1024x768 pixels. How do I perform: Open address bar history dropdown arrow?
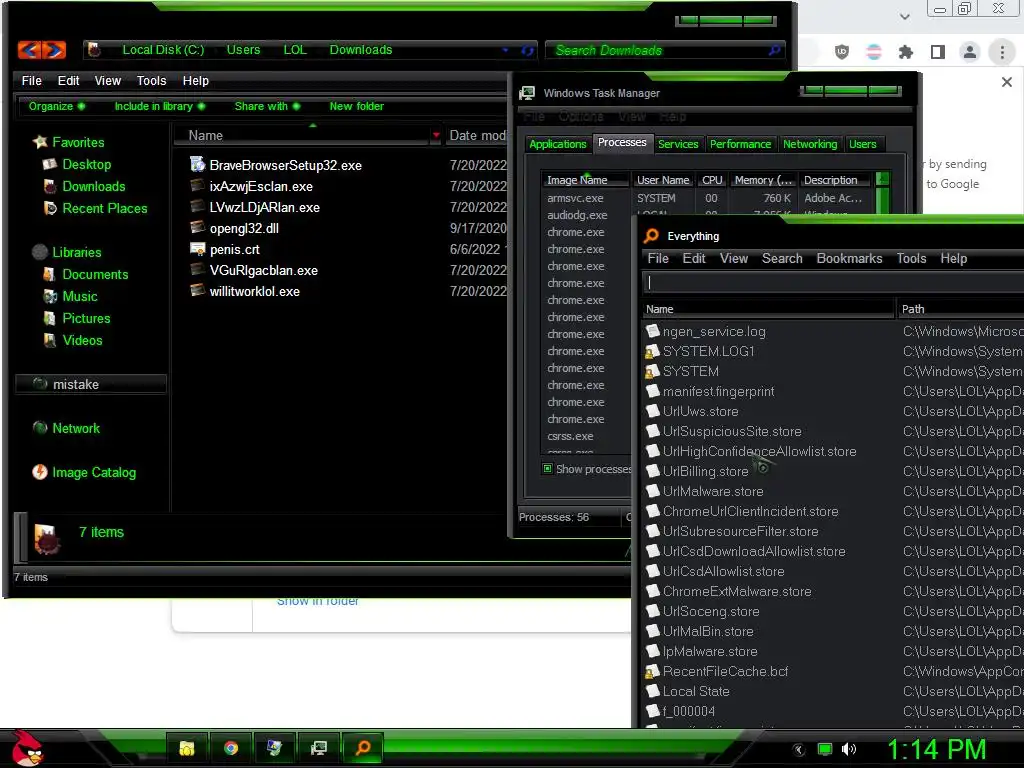point(505,50)
